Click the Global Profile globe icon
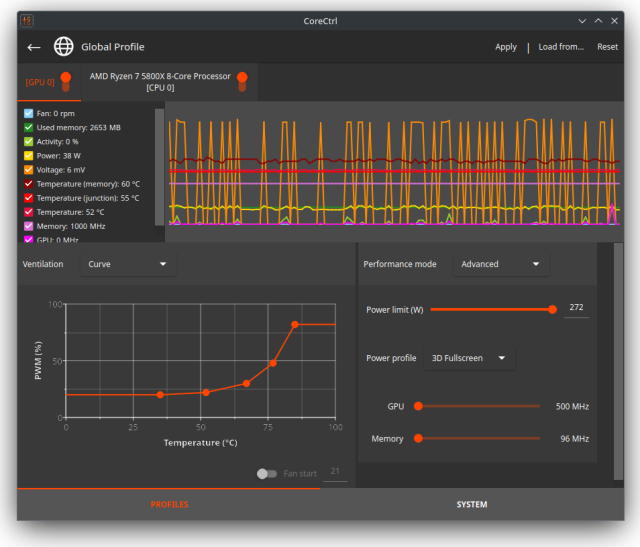Image resolution: width=640 pixels, height=547 pixels. [64, 47]
